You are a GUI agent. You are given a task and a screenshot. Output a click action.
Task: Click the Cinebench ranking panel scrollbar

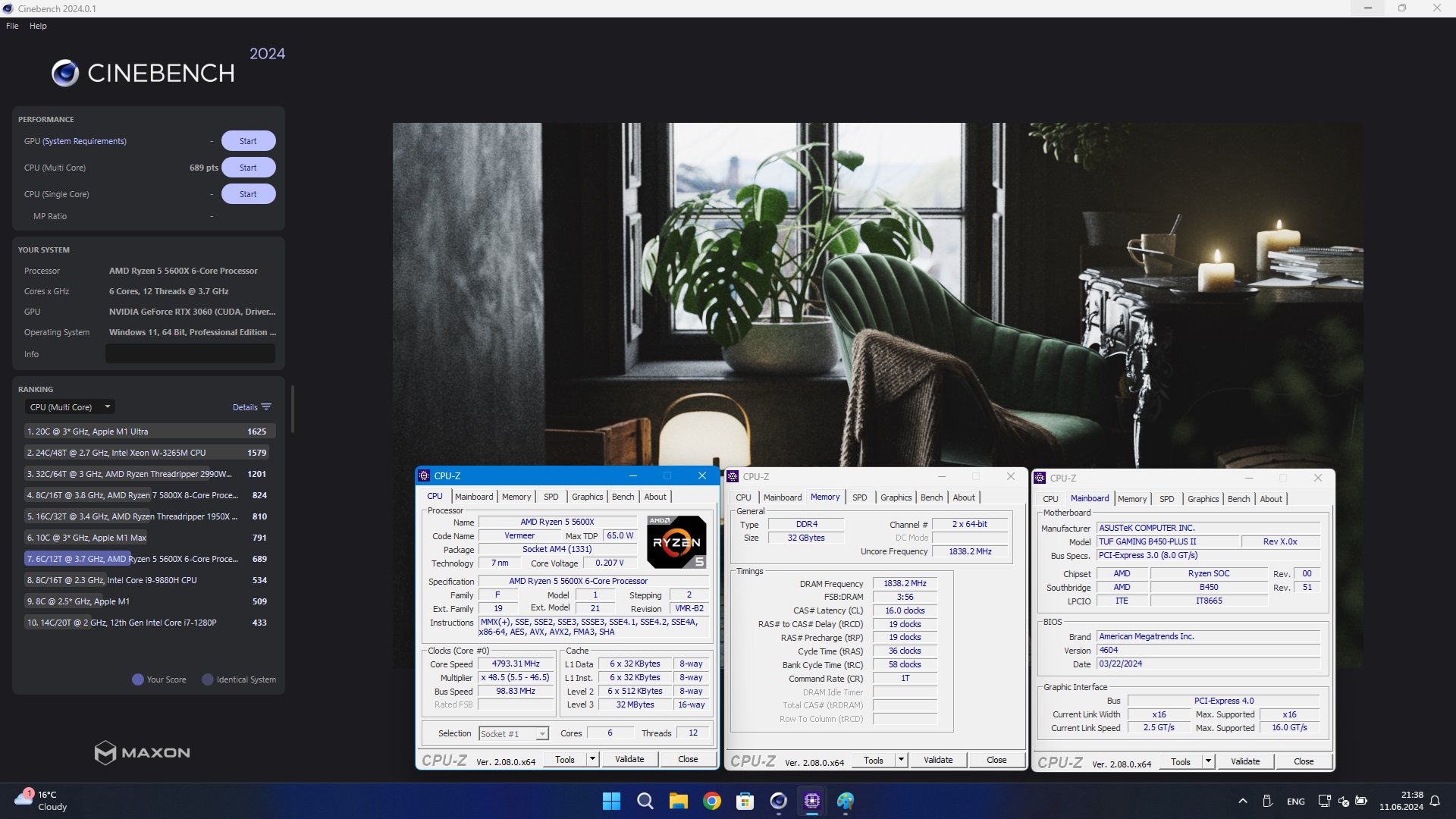(292, 409)
